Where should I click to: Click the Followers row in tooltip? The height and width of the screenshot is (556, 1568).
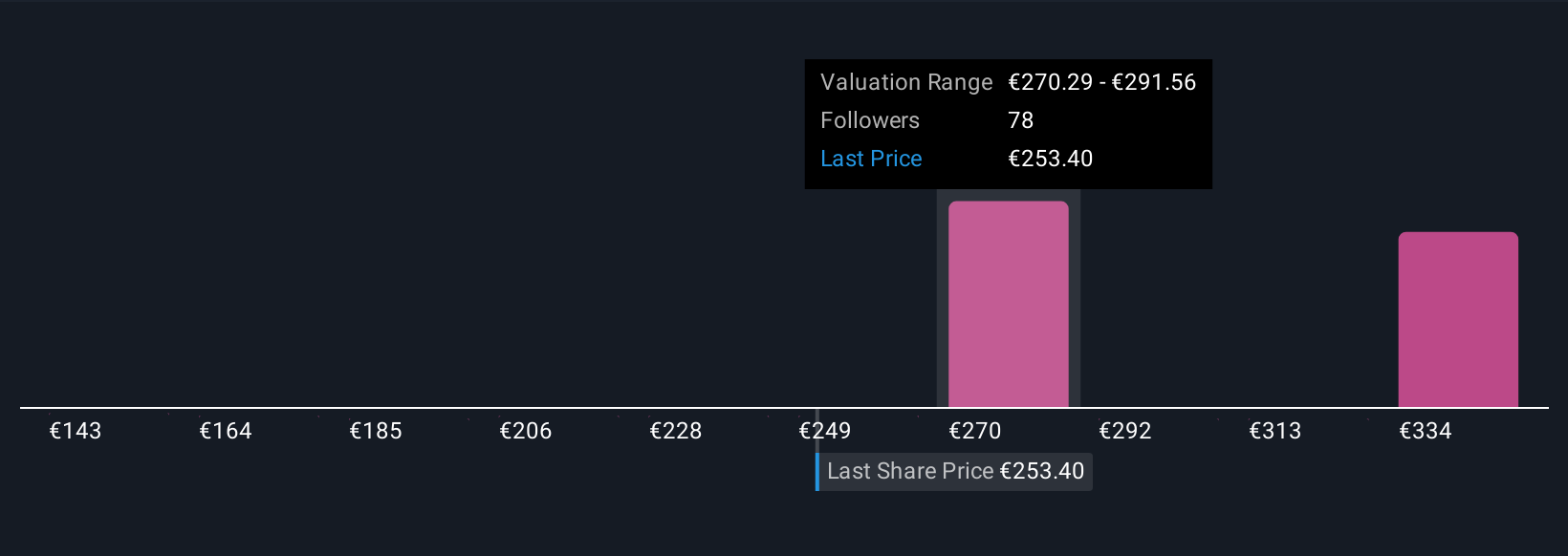point(1008,120)
